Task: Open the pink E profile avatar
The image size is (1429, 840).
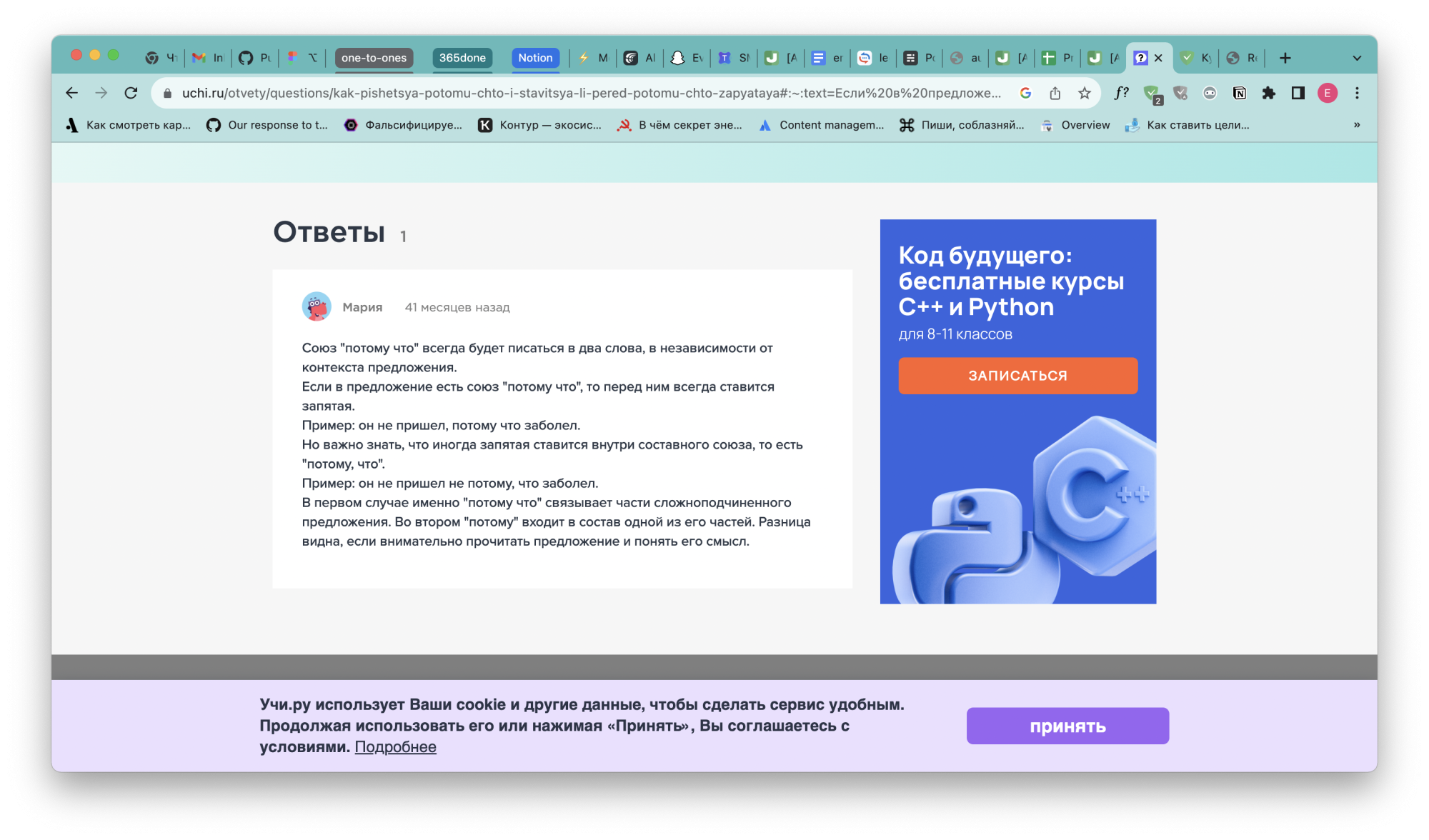Action: click(1328, 93)
